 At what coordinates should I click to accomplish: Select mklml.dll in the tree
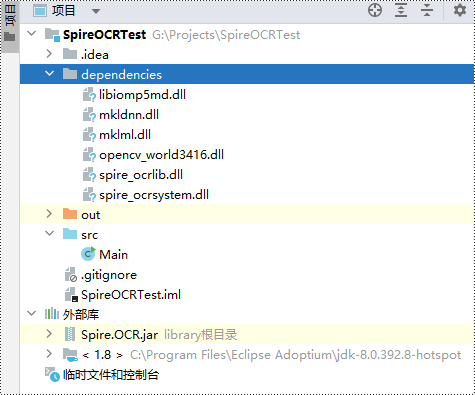click(x=125, y=135)
